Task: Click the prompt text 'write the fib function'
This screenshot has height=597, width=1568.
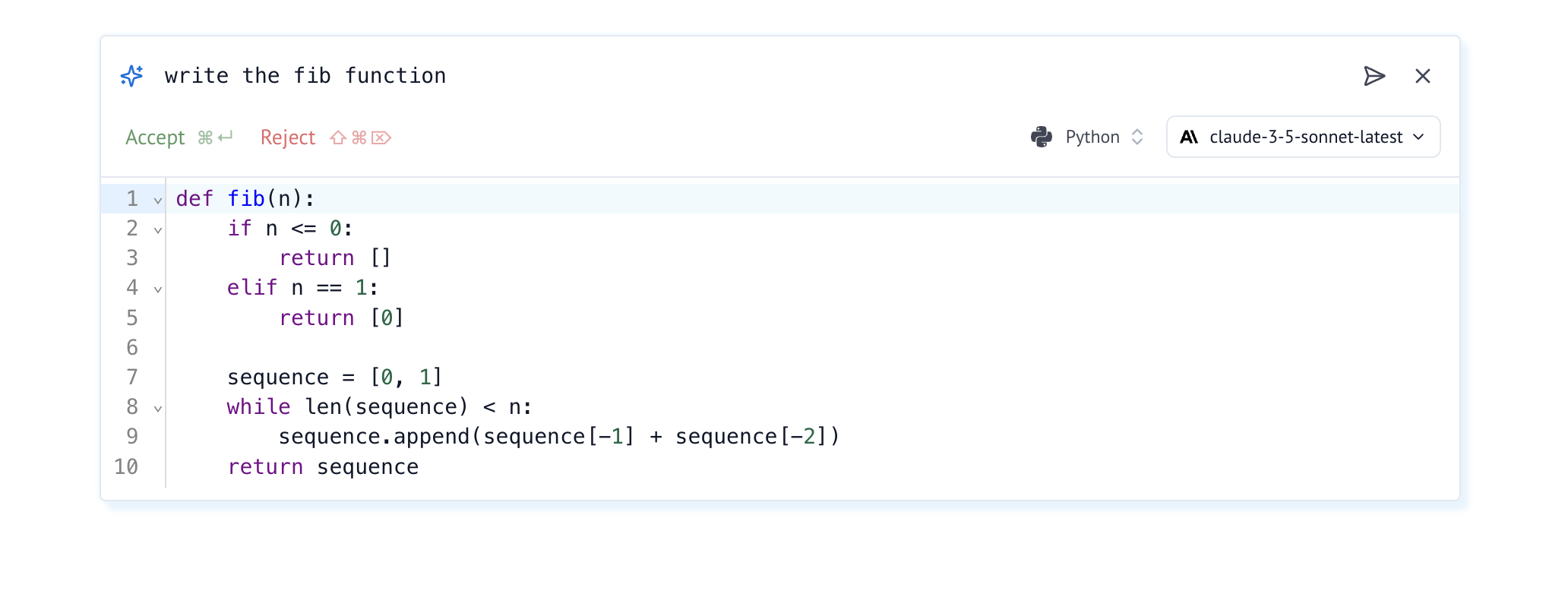Action: [x=305, y=76]
